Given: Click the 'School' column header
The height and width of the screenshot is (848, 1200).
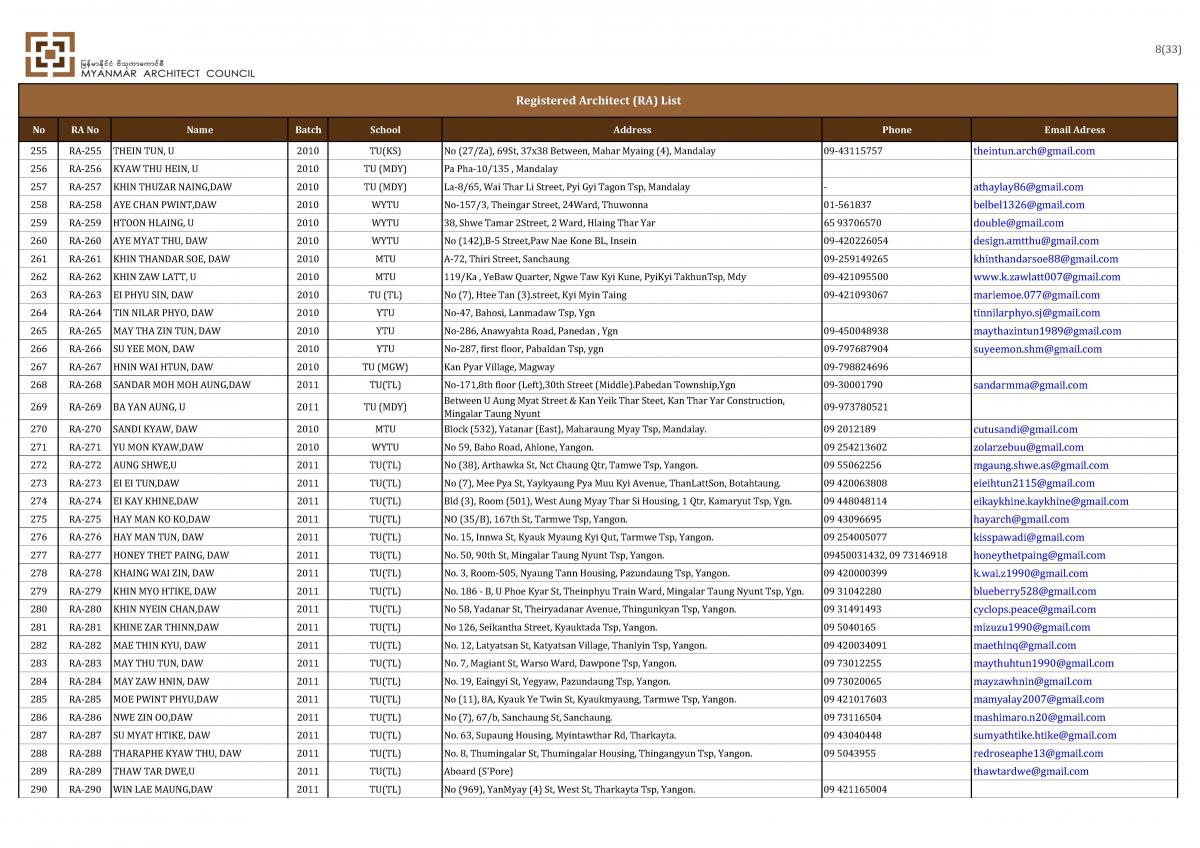Looking at the screenshot, I should tap(385, 130).
